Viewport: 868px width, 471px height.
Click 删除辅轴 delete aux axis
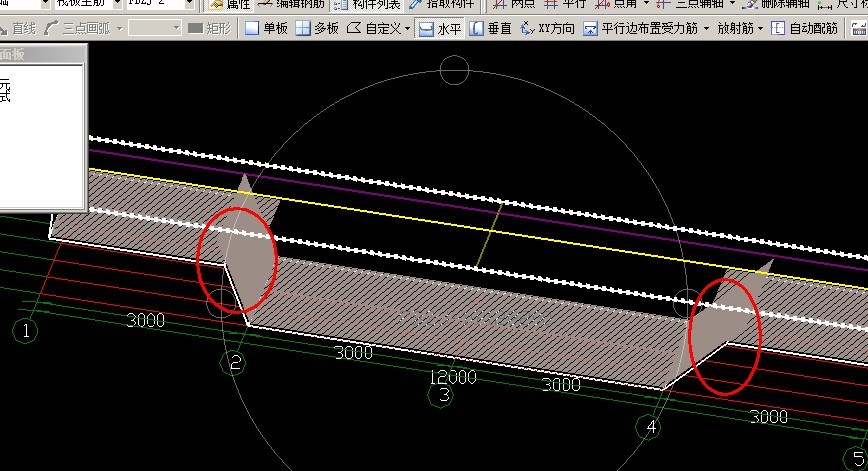[x=776, y=4]
